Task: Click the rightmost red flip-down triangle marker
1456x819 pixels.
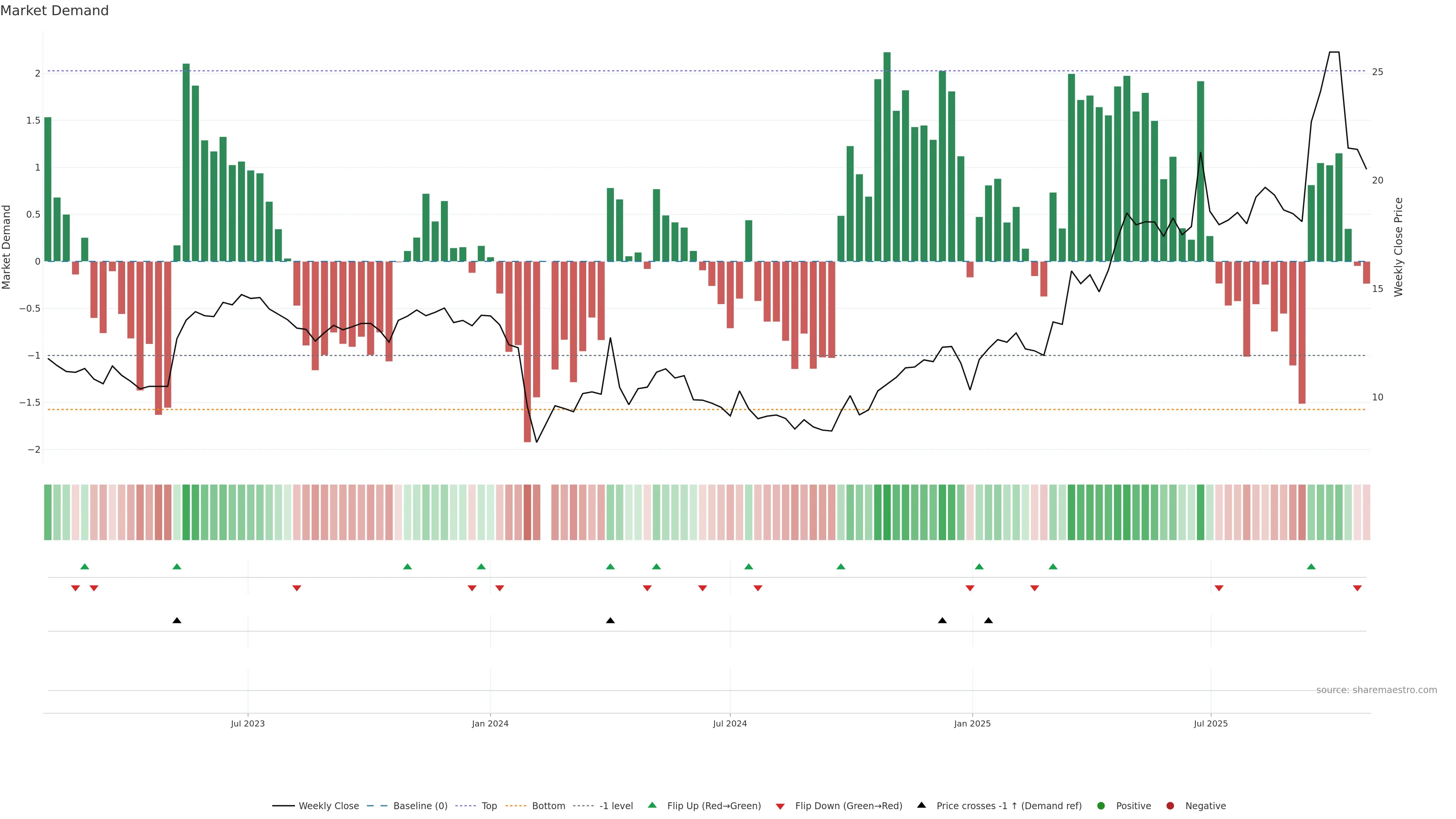Action: [1357, 588]
